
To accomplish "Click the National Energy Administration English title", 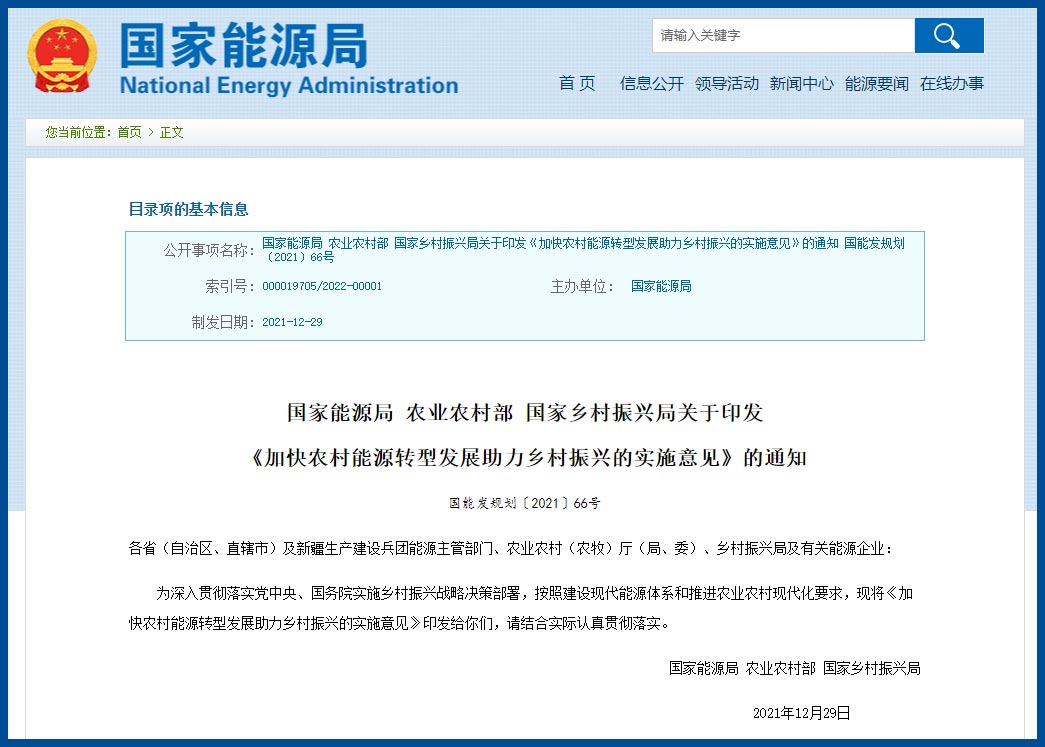I will click(x=289, y=85).
